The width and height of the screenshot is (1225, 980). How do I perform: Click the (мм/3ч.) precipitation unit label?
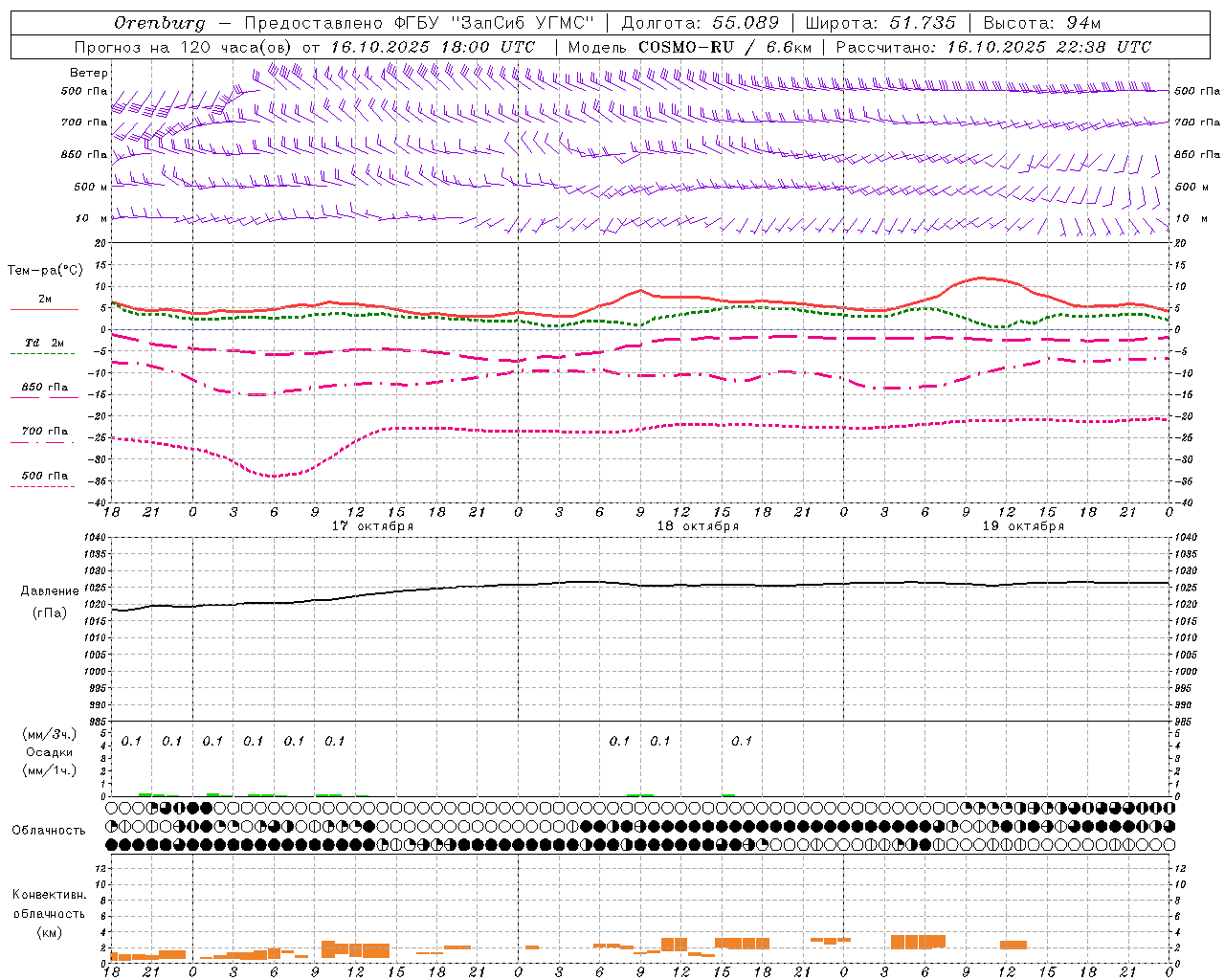click(x=49, y=734)
